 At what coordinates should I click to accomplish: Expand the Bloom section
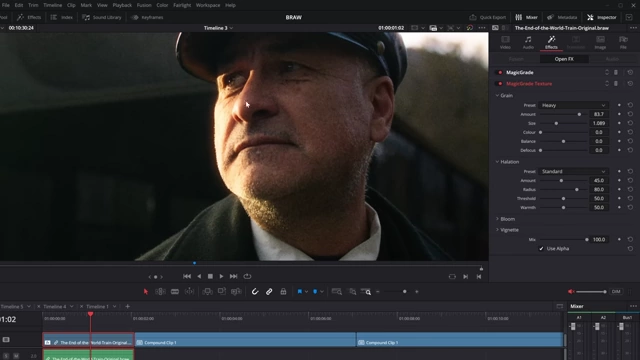498,219
